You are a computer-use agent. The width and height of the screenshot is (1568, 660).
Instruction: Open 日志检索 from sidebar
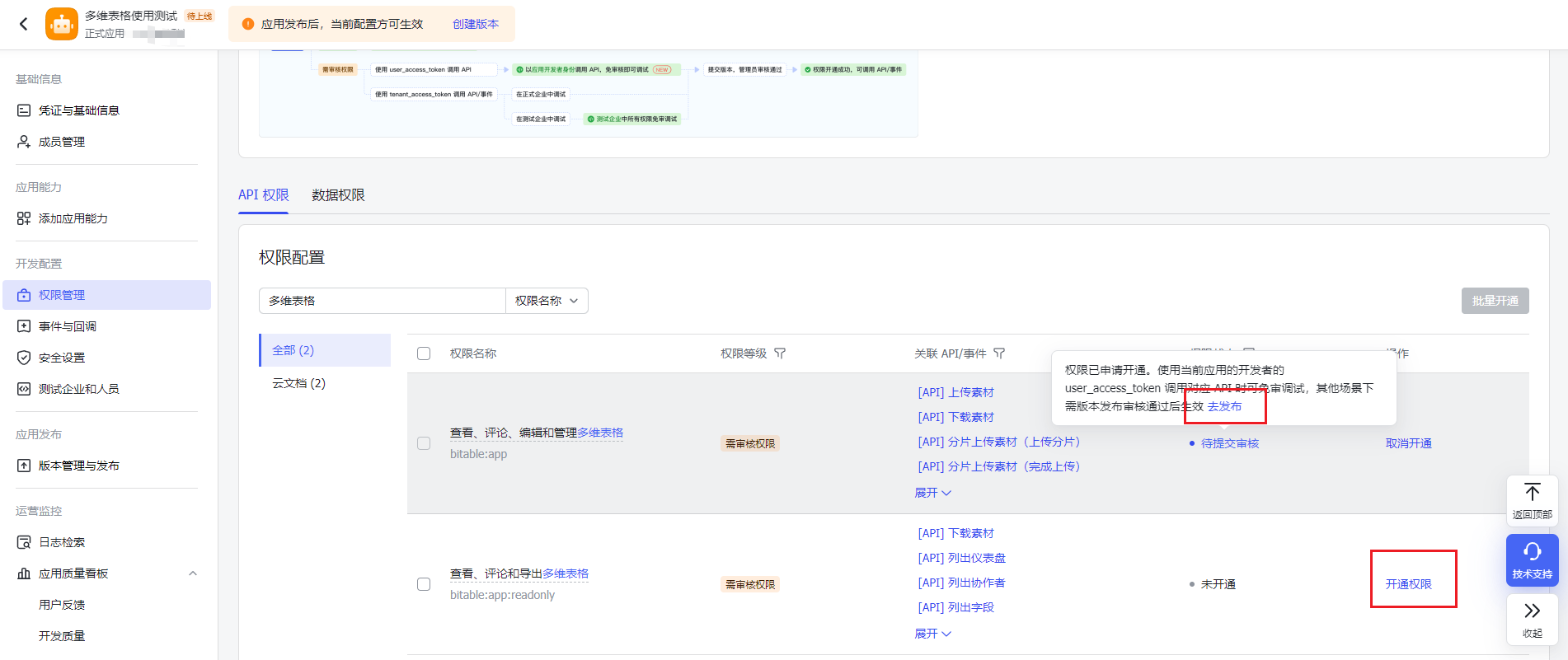point(62,542)
